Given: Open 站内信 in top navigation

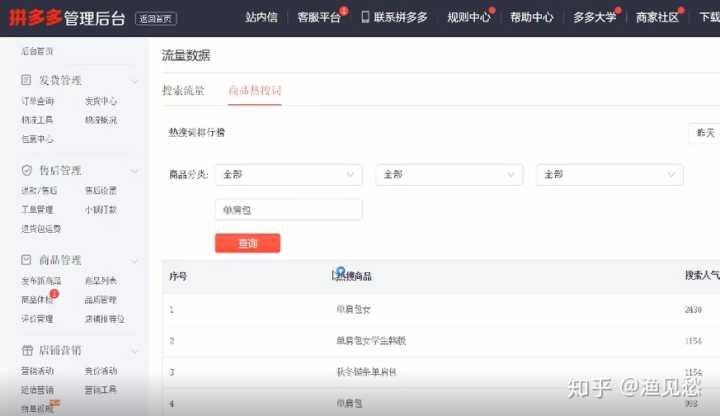Looking at the screenshot, I should point(261,17).
